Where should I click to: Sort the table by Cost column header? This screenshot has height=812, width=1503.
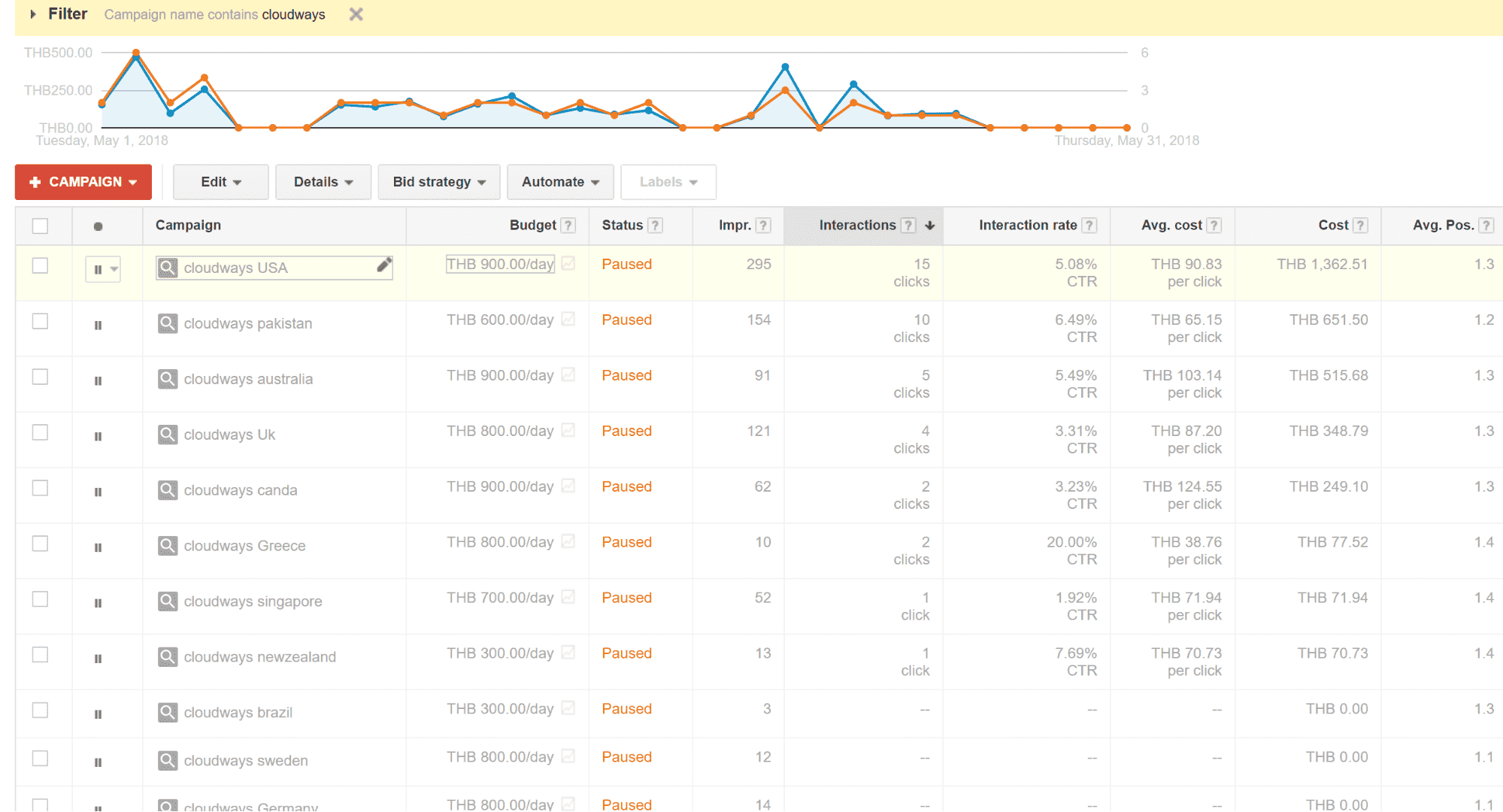[1333, 226]
